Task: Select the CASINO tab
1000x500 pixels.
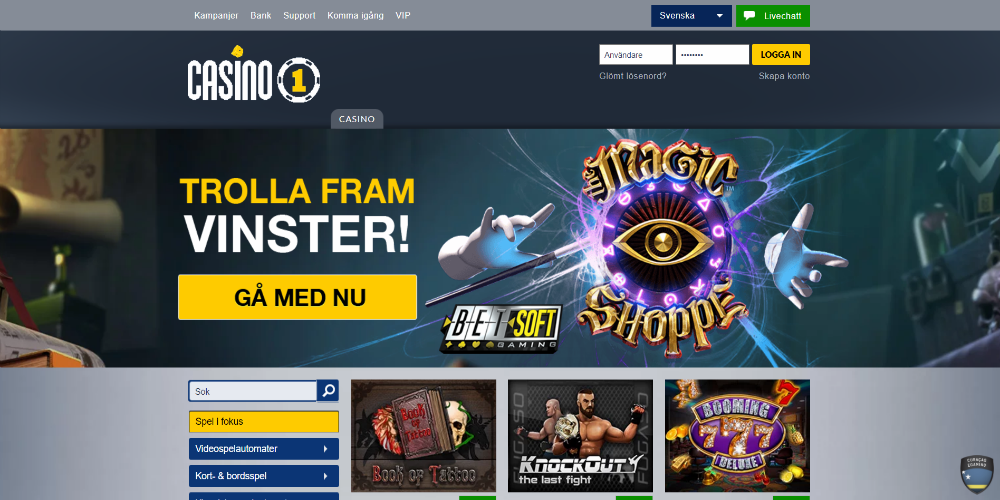Action: 357,119
